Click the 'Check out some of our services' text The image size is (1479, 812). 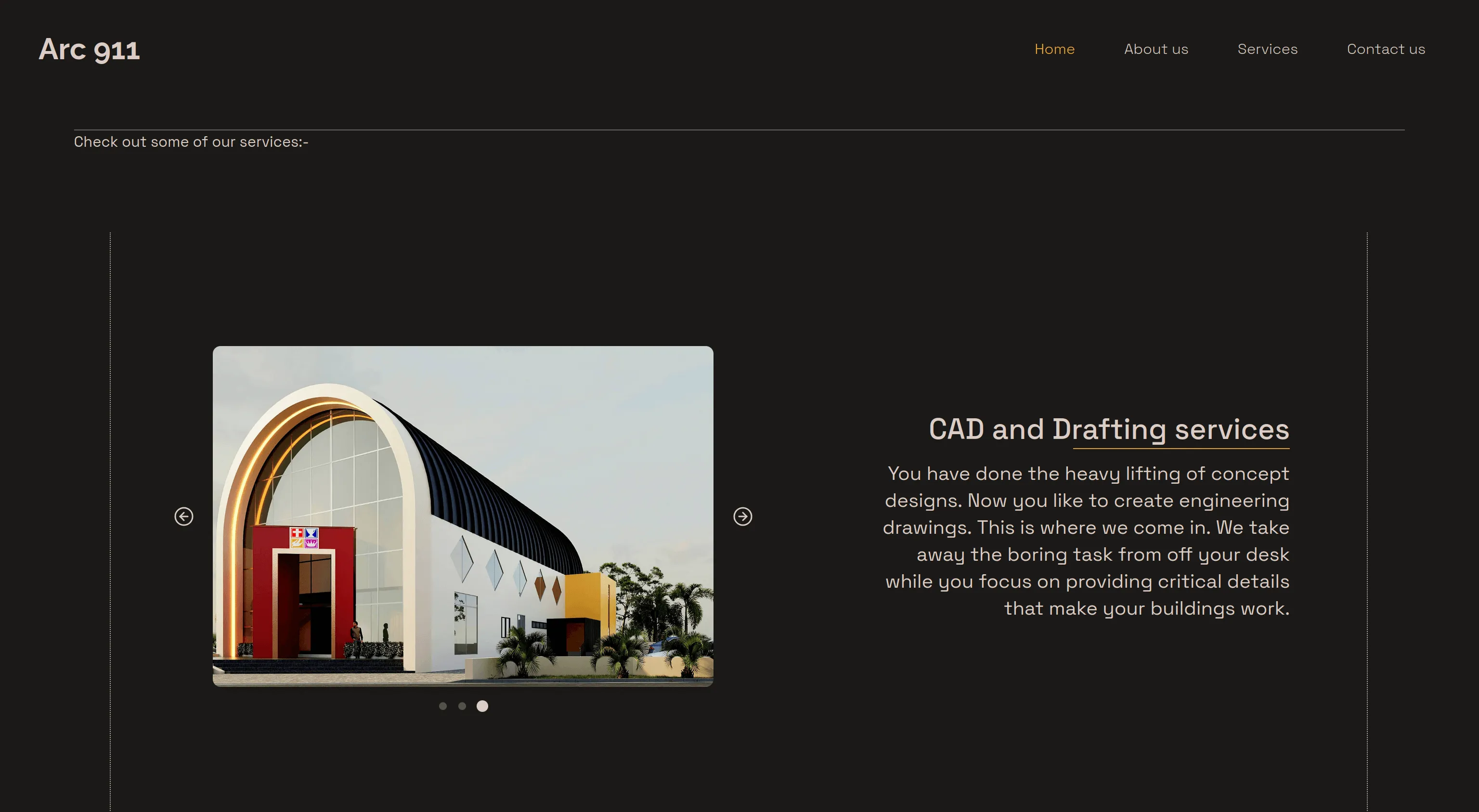[191, 142]
